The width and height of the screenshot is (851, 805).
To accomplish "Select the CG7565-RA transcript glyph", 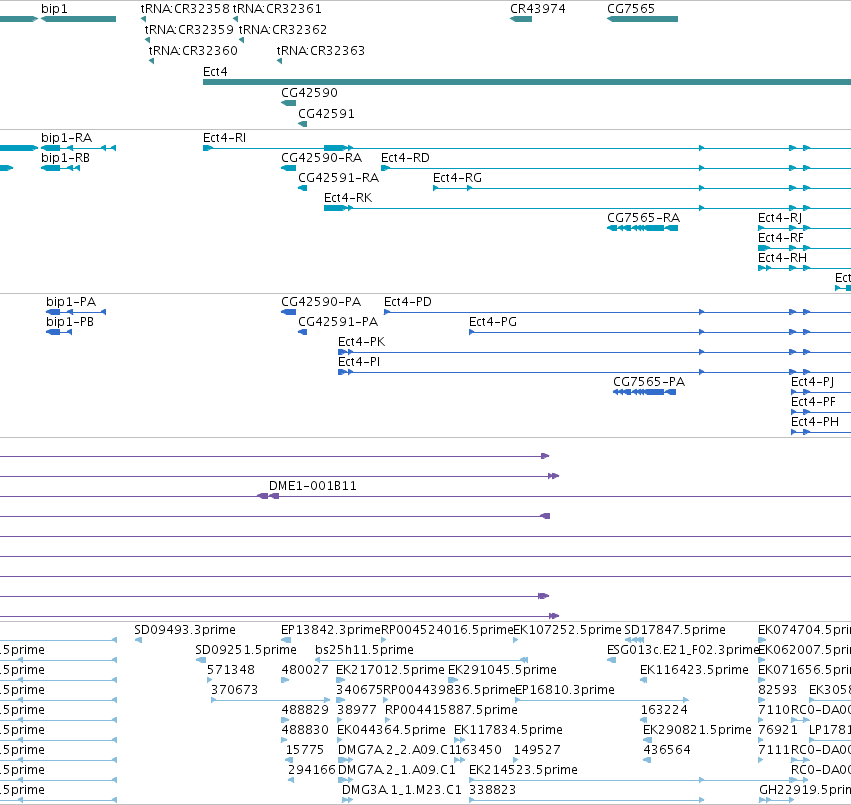I will 643,228.
